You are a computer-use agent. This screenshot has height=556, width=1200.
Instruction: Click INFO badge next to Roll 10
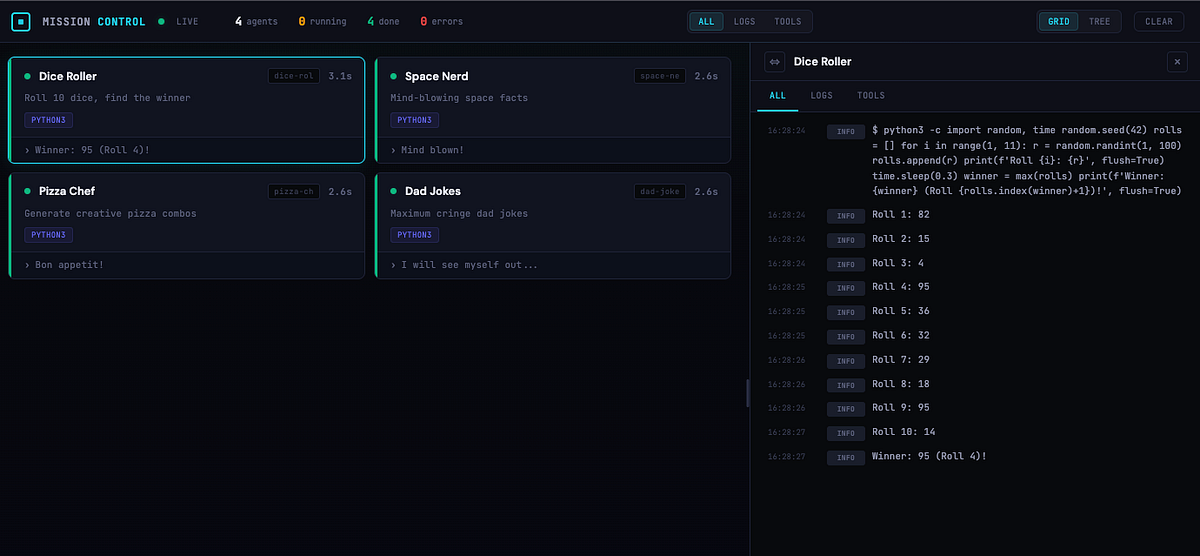pyautogui.click(x=845, y=433)
